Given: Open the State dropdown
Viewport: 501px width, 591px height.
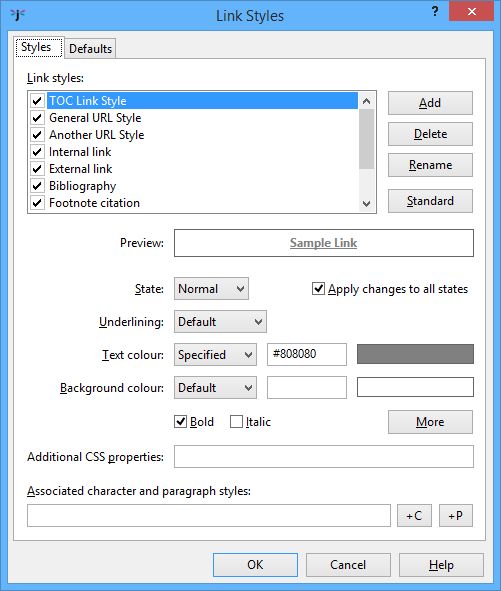Looking at the screenshot, I should [x=211, y=289].
